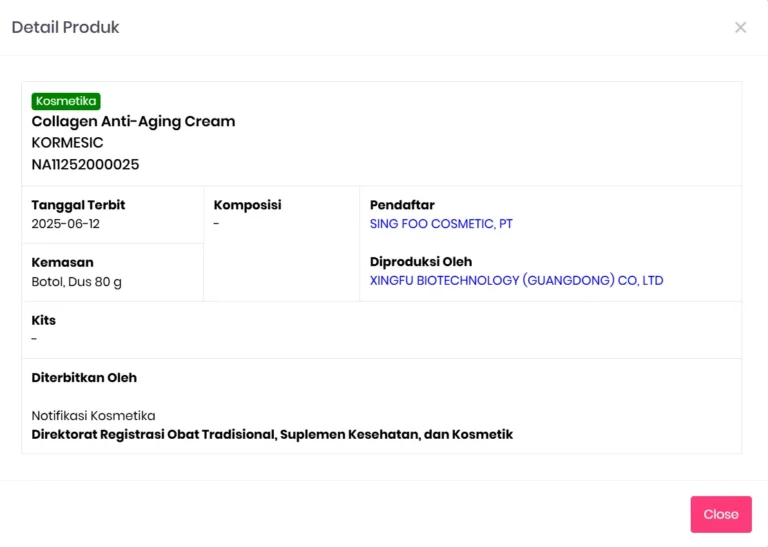Select the product name Collagen Anti-Aging Cream
This screenshot has height=547, width=768.
[x=133, y=121]
